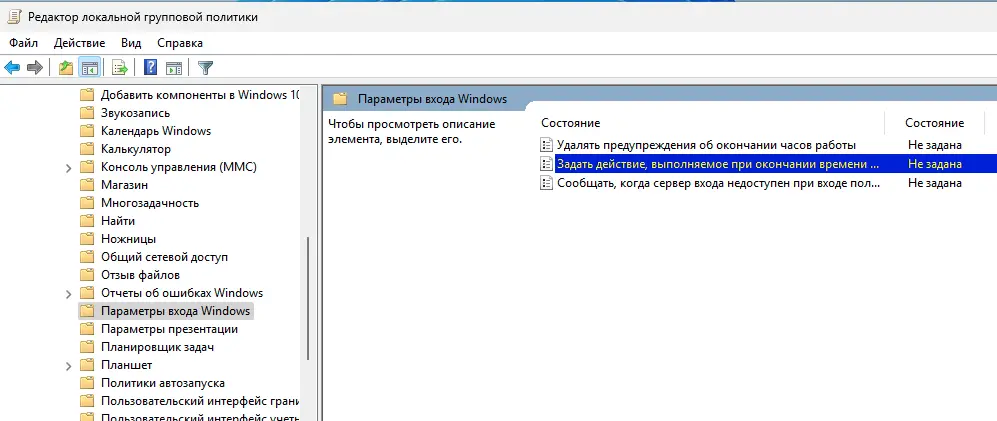997x421 pixels.
Task: Expand Отчеты об ошибках Windows node
Action: 69,294
